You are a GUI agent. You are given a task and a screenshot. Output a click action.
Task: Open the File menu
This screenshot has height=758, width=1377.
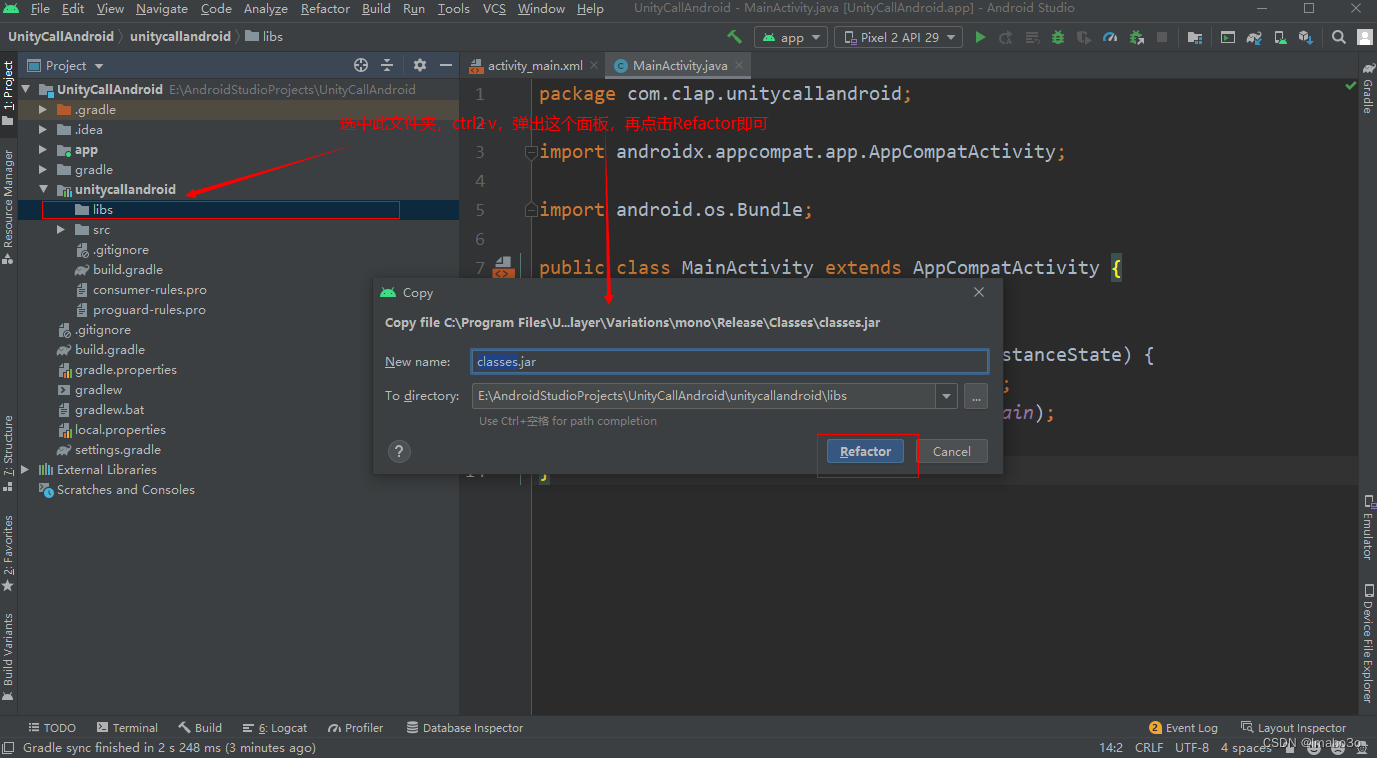coord(40,9)
